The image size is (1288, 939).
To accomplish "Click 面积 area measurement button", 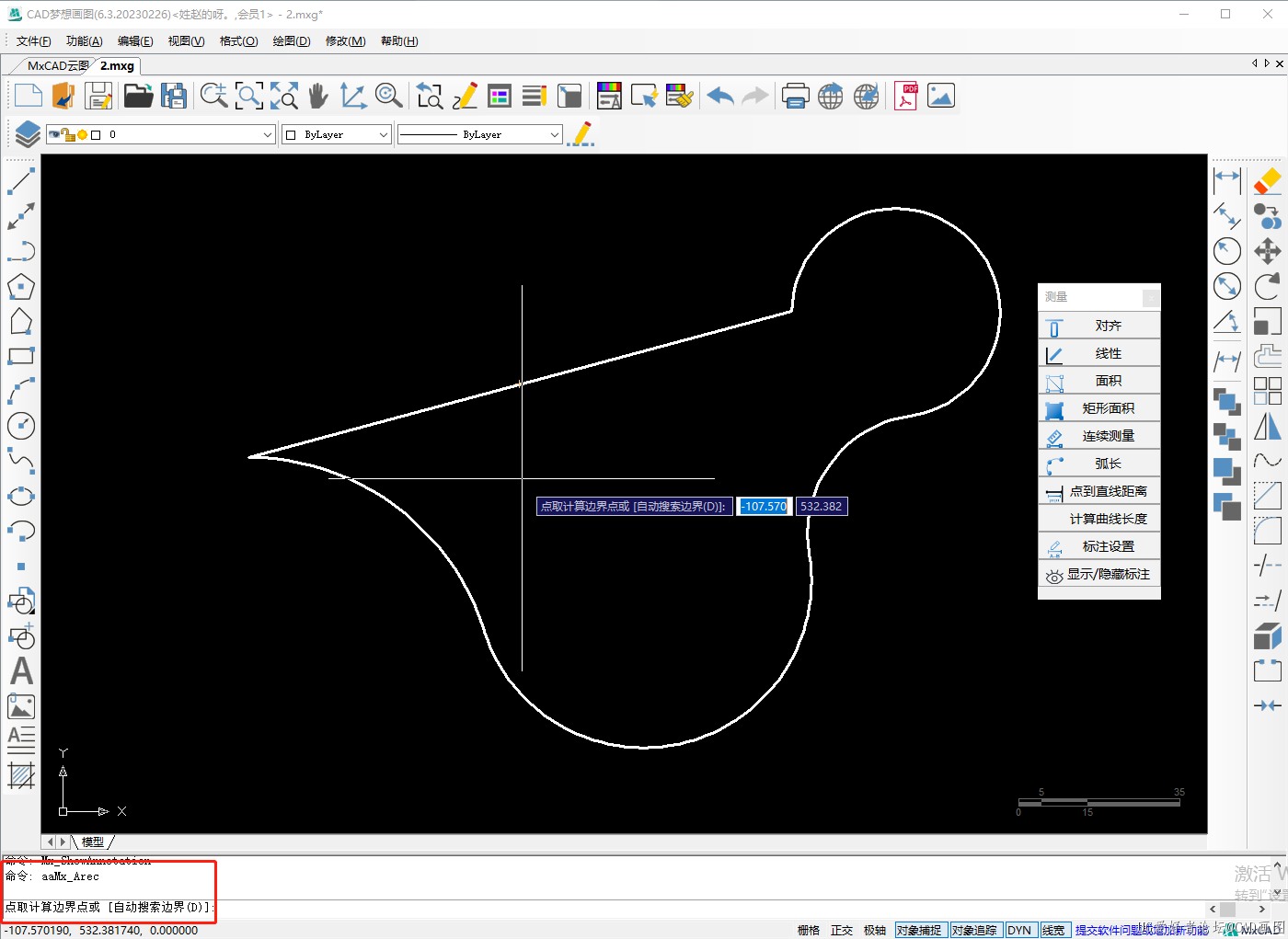I will (x=1099, y=381).
